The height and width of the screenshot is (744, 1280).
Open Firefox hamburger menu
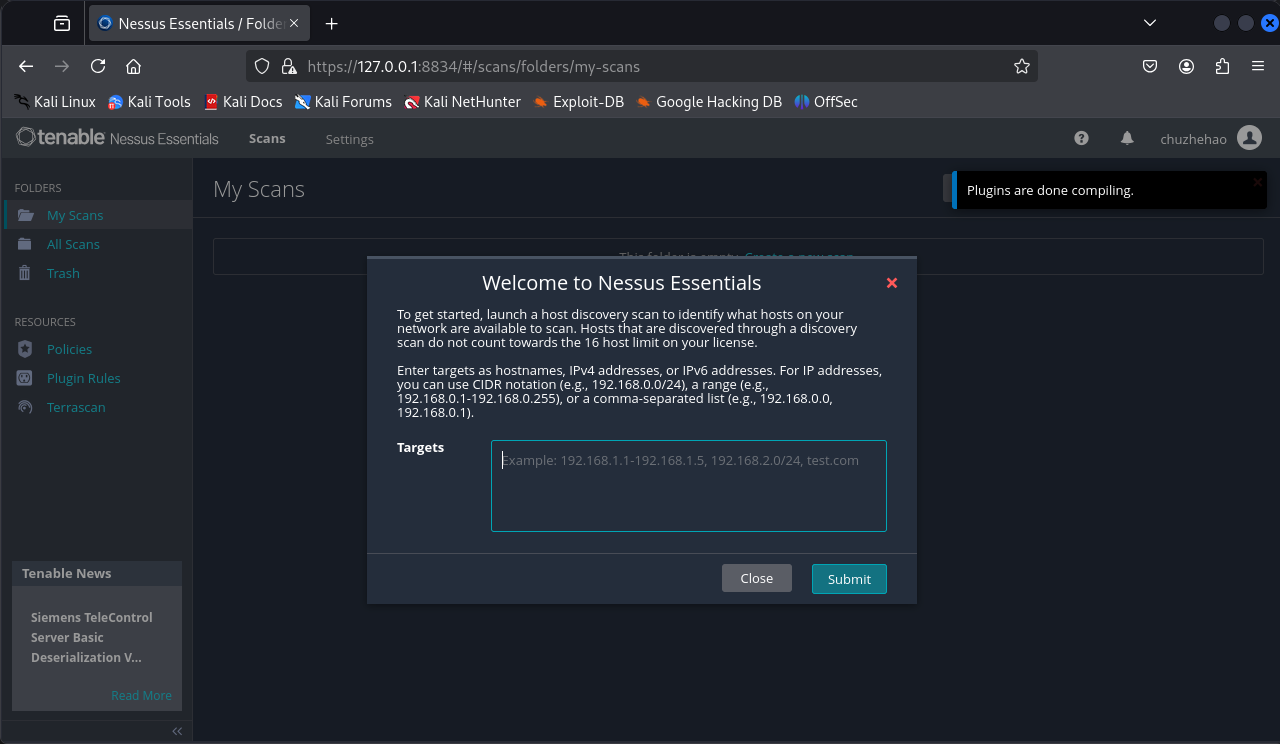[1258, 66]
